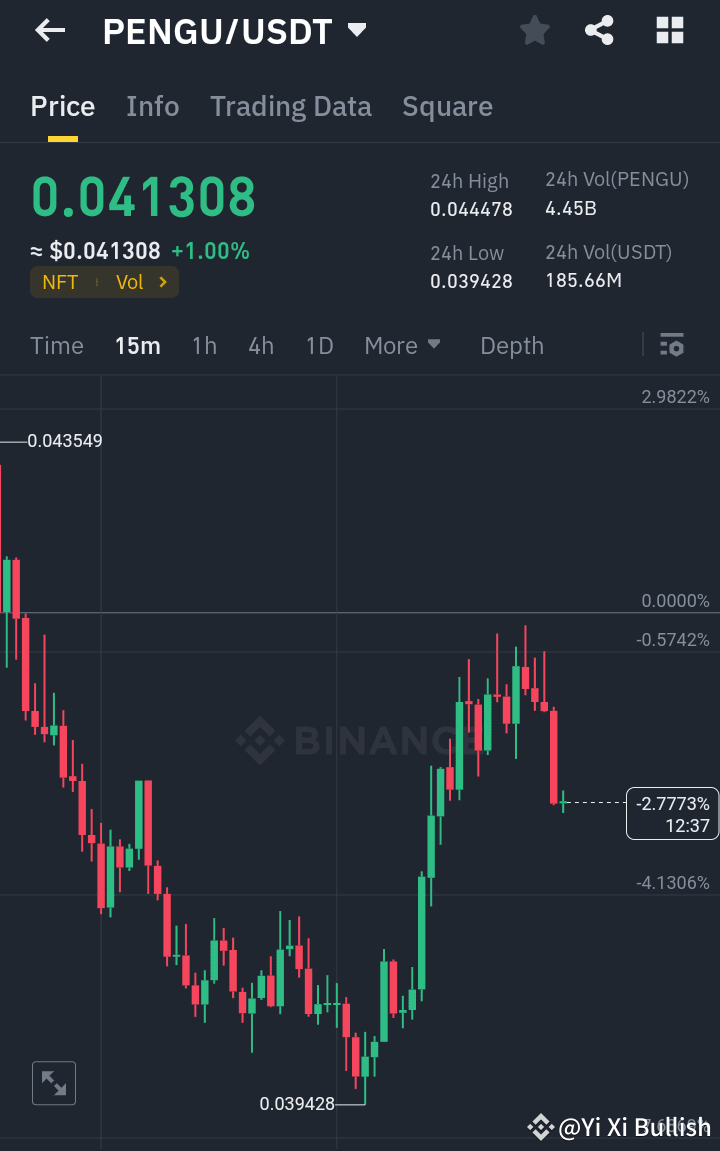The height and width of the screenshot is (1151, 720).
Task: Select the Info tab
Action: [152, 106]
